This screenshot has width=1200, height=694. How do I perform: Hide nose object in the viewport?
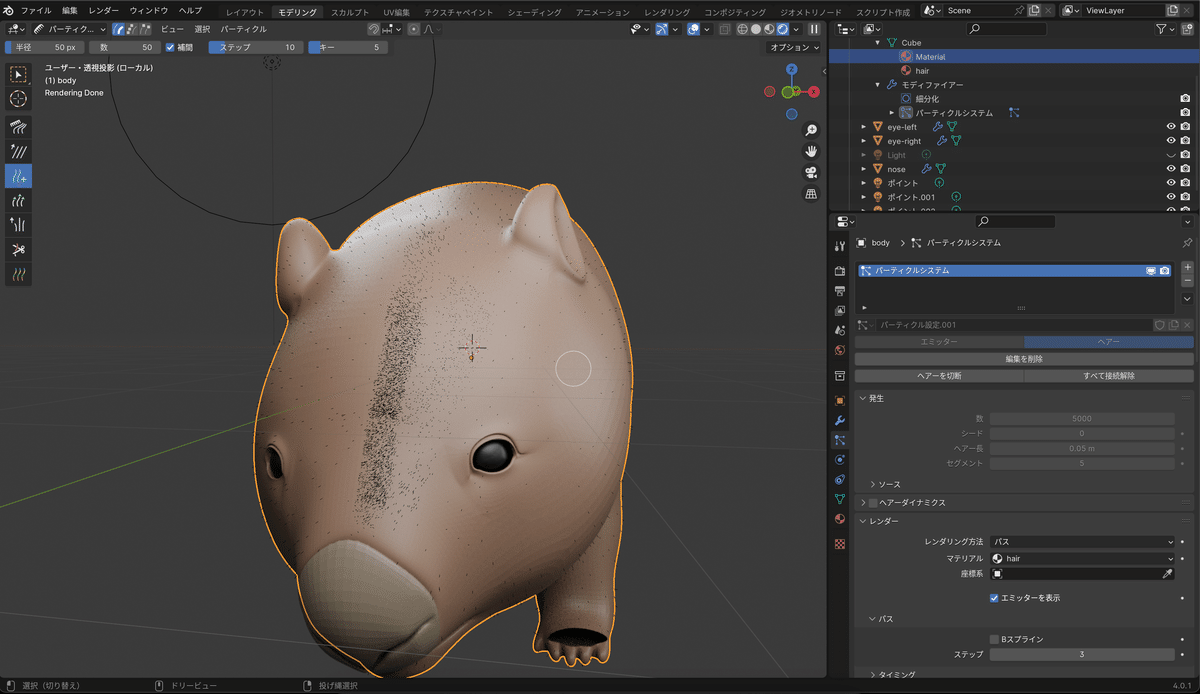click(1170, 169)
